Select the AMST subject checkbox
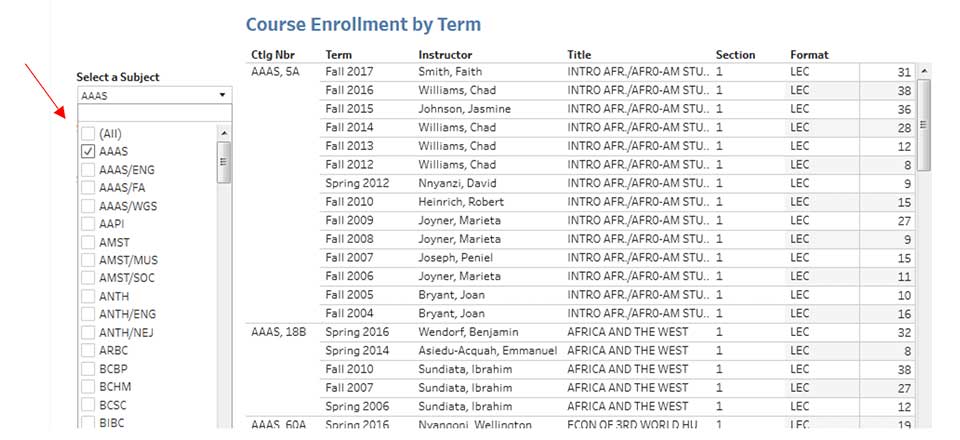This screenshot has width=960, height=440. click(x=88, y=242)
